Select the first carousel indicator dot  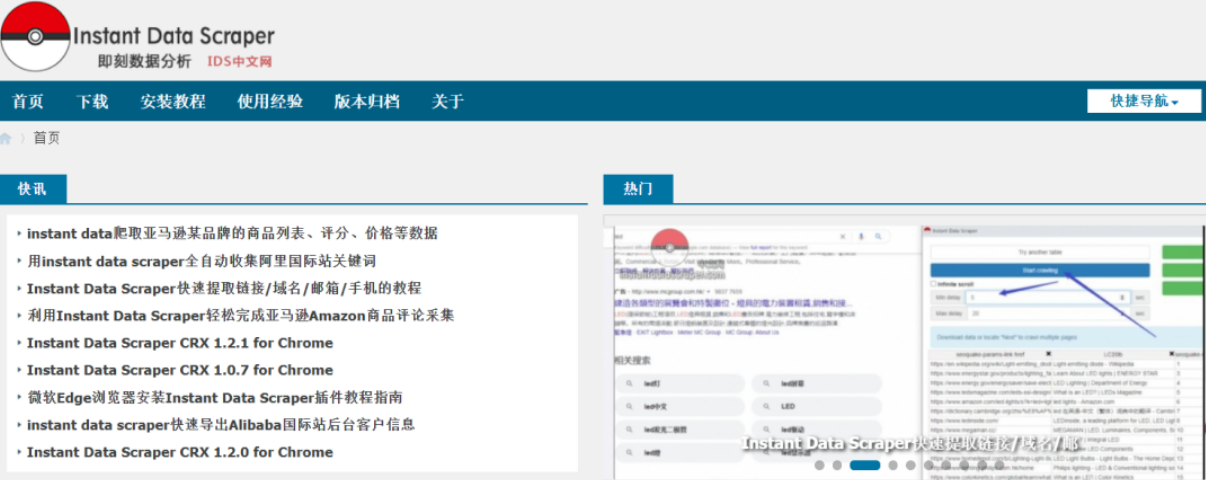tap(820, 465)
